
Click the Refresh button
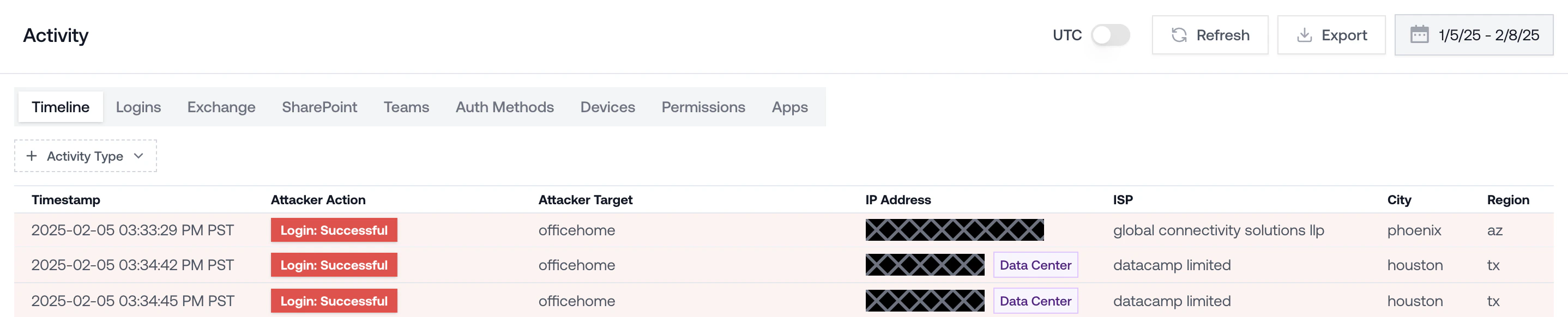point(1210,35)
